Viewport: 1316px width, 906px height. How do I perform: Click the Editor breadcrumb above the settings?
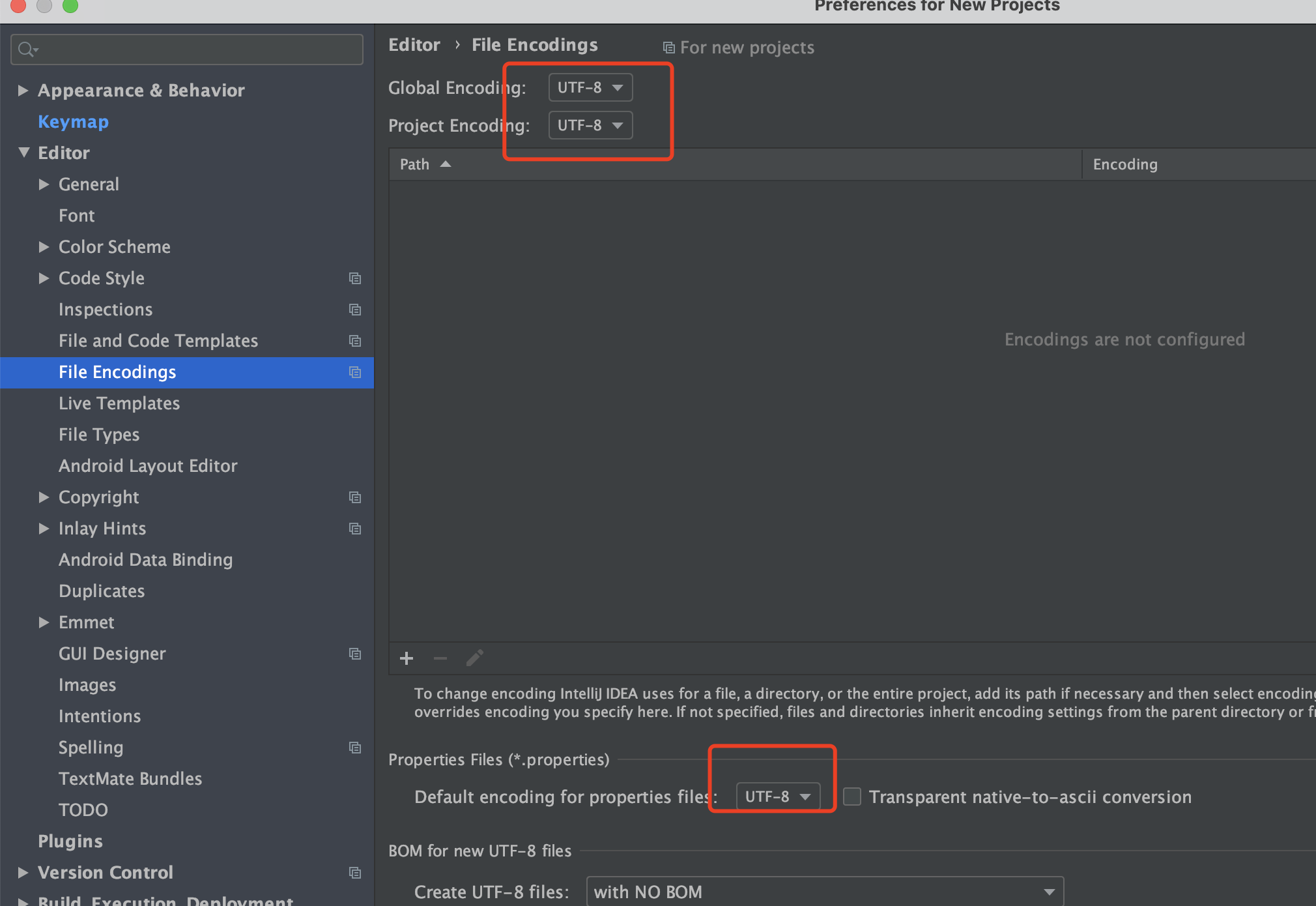(x=414, y=44)
